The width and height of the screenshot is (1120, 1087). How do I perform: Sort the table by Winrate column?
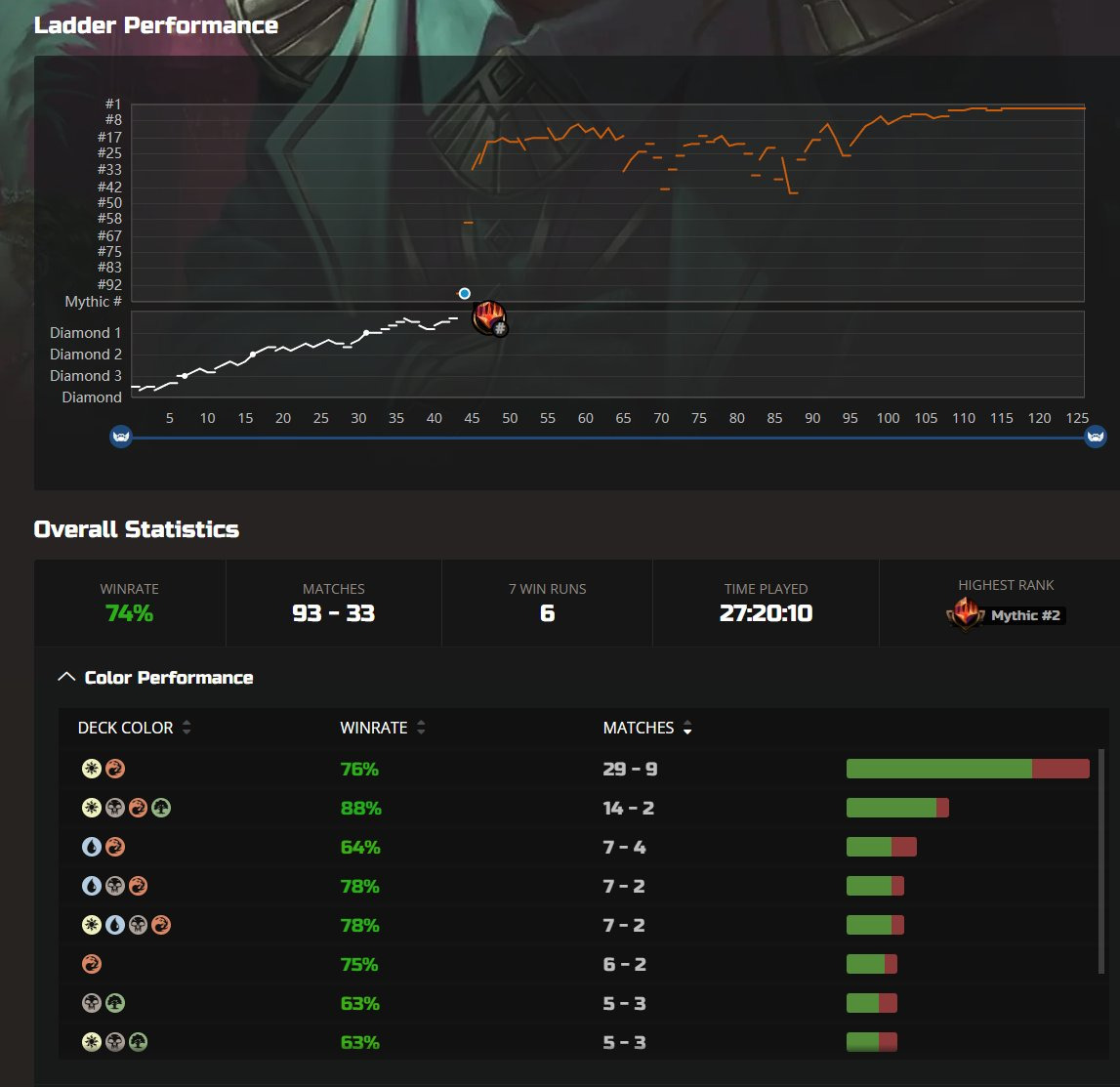click(x=421, y=728)
